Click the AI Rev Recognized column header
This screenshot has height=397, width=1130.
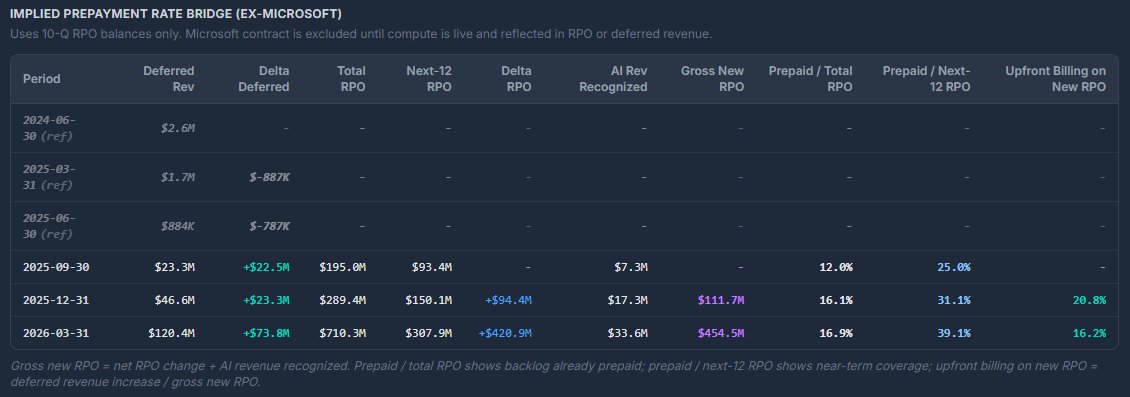coord(613,79)
